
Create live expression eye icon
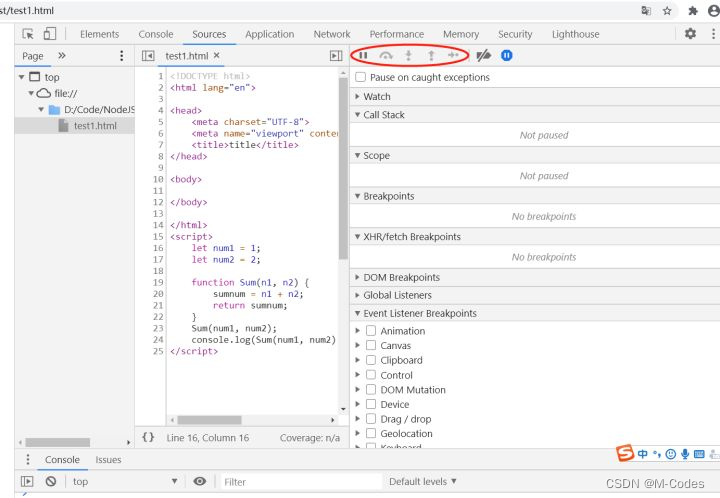(199, 481)
